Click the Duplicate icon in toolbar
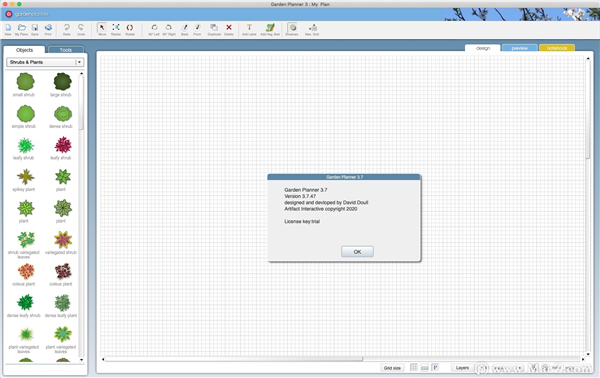The width and height of the screenshot is (600, 378). [214, 29]
